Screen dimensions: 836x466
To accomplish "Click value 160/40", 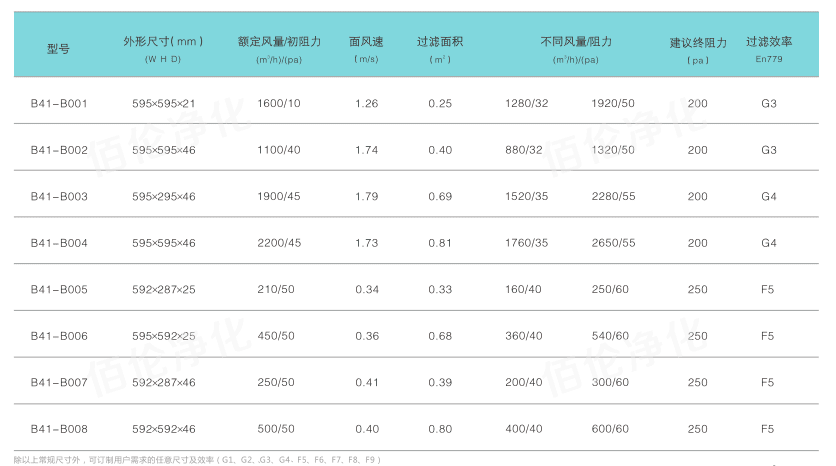I will (523, 289).
